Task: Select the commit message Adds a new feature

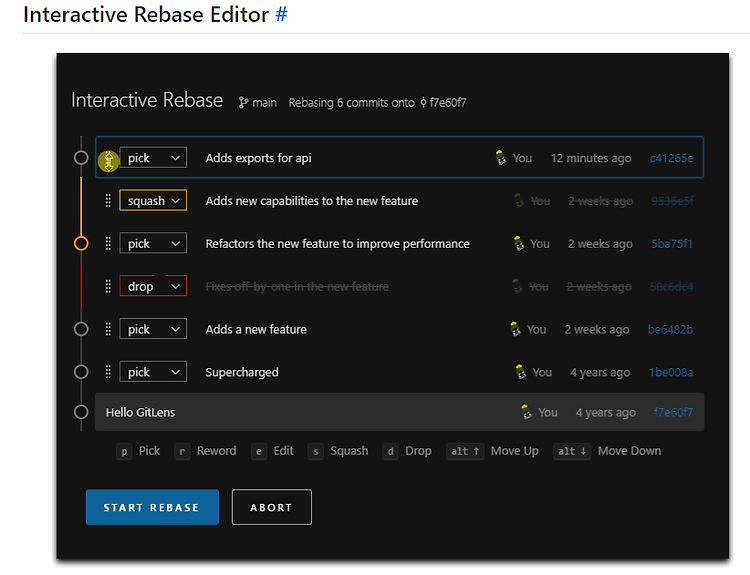Action: click(256, 329)
